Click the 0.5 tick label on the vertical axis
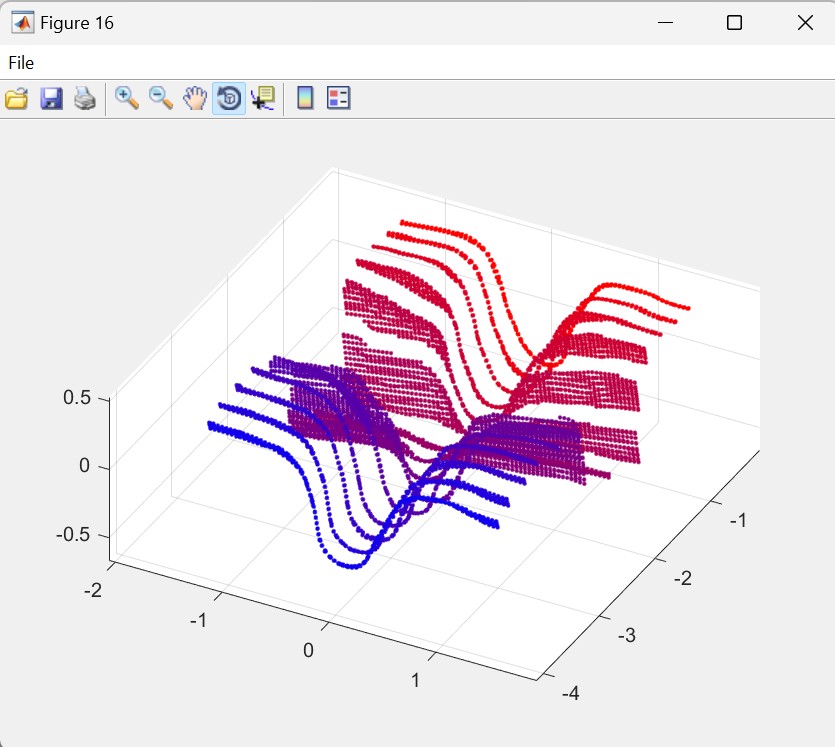This screenshot has width=835, height=747. point(77,397)
